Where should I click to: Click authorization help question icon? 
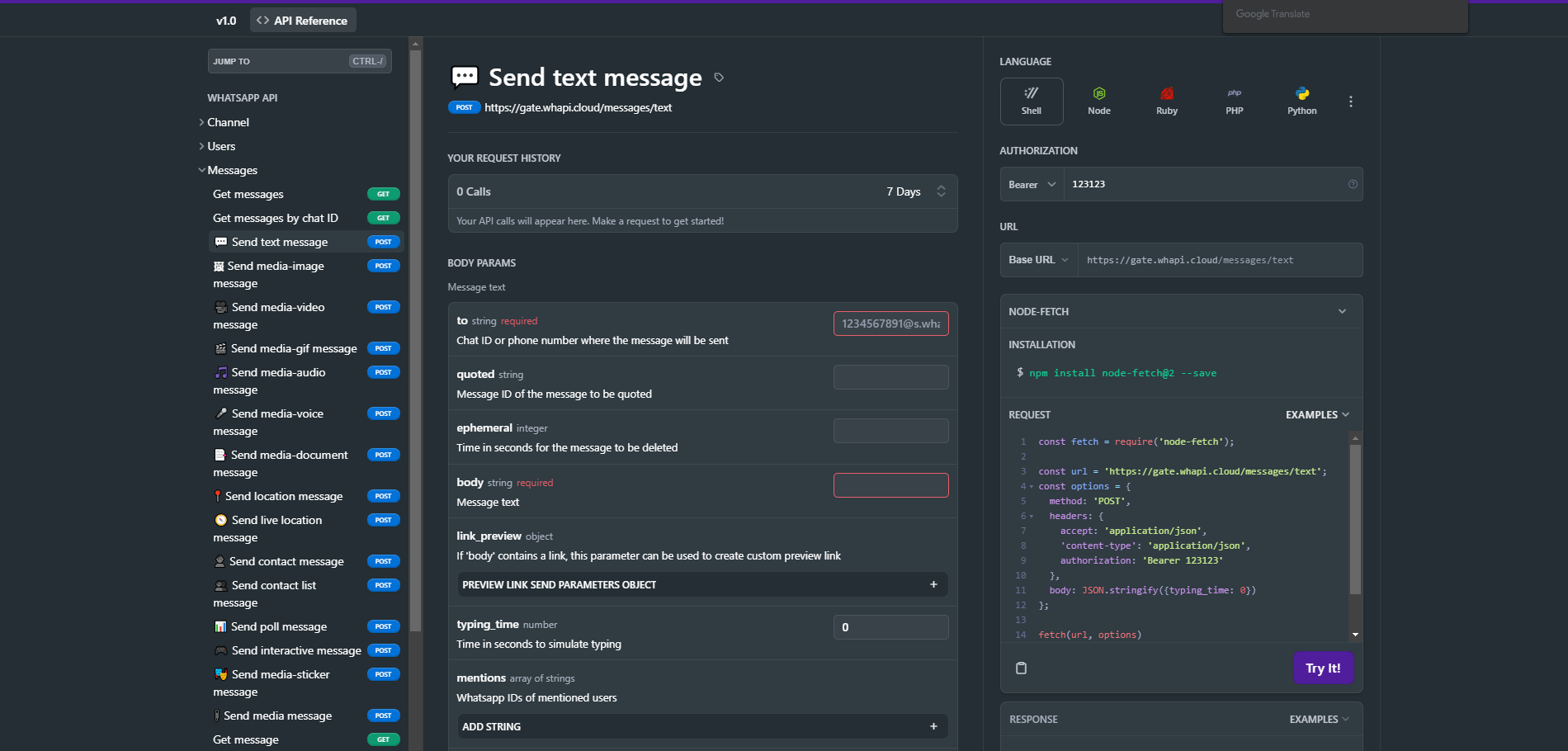pyautogui.click(x=1353, y=184)
